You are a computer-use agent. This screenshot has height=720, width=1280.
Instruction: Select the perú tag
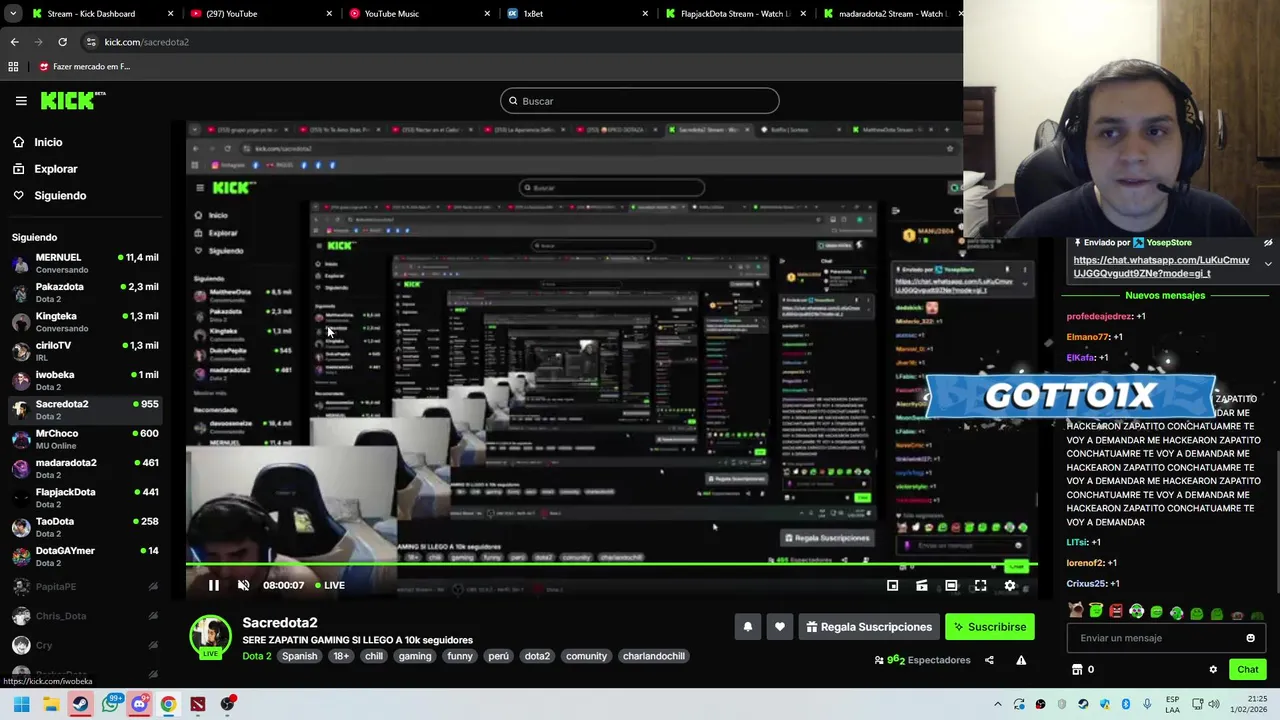click(498, 657)
